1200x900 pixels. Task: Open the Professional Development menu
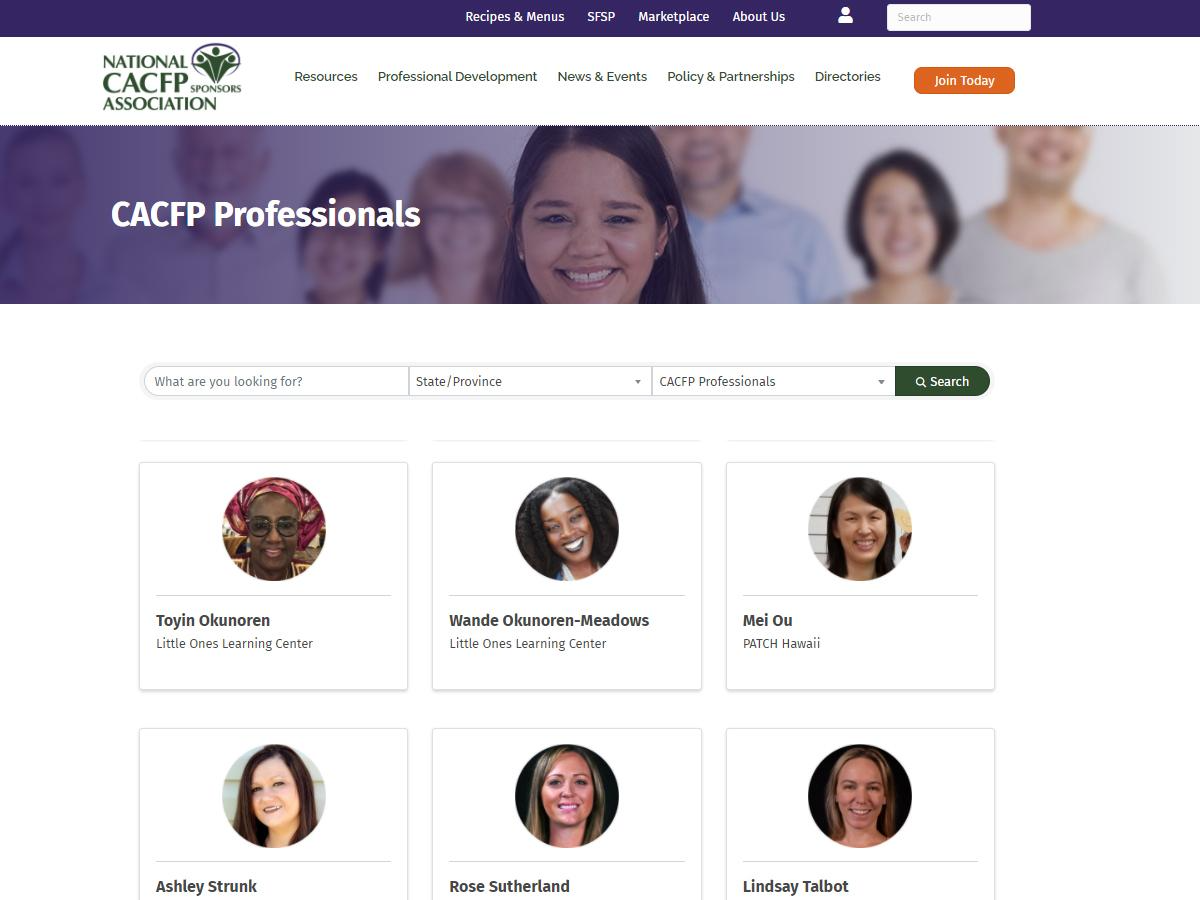pyautogui.click(x=457, y=76)
